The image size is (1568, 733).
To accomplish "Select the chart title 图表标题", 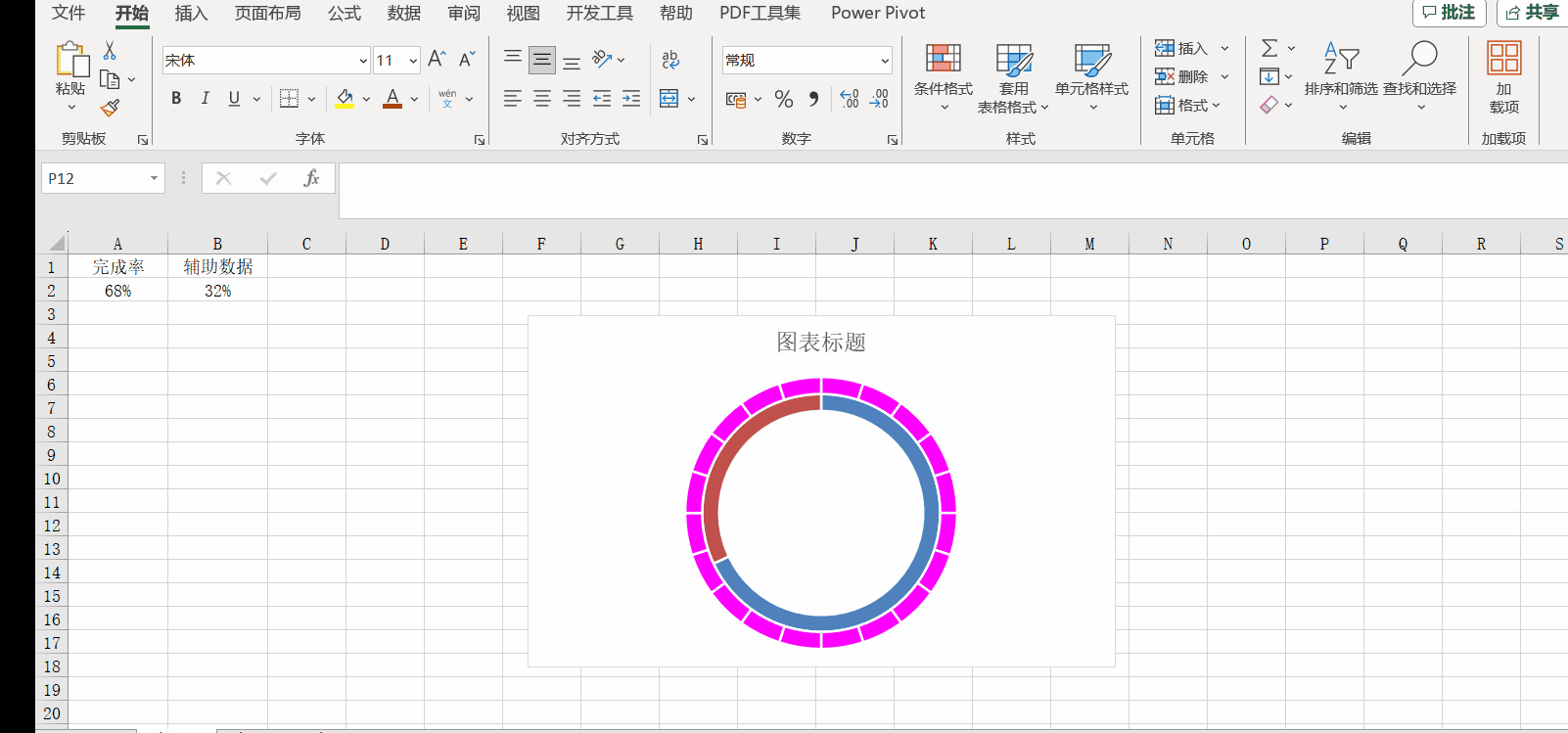I will click(821, 343).
